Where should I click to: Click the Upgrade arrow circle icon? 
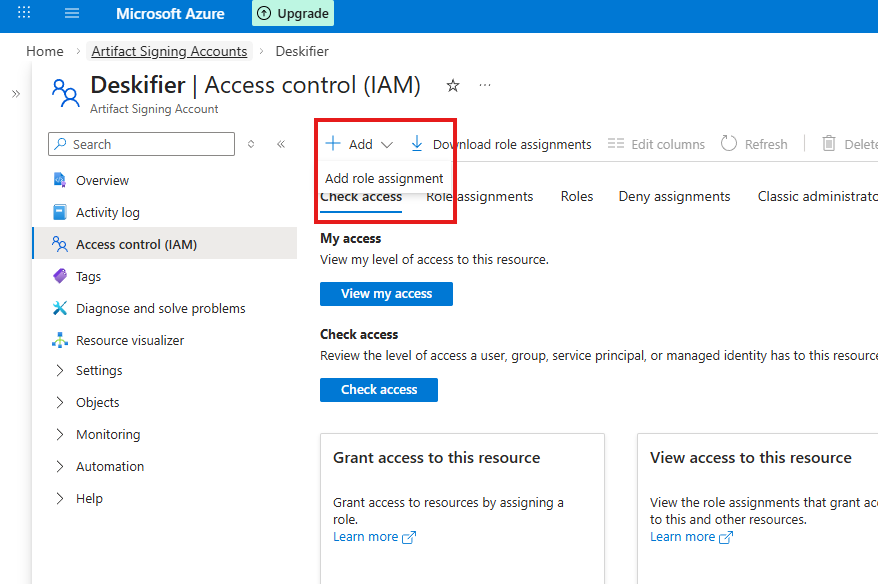click(x=264, y=13)
